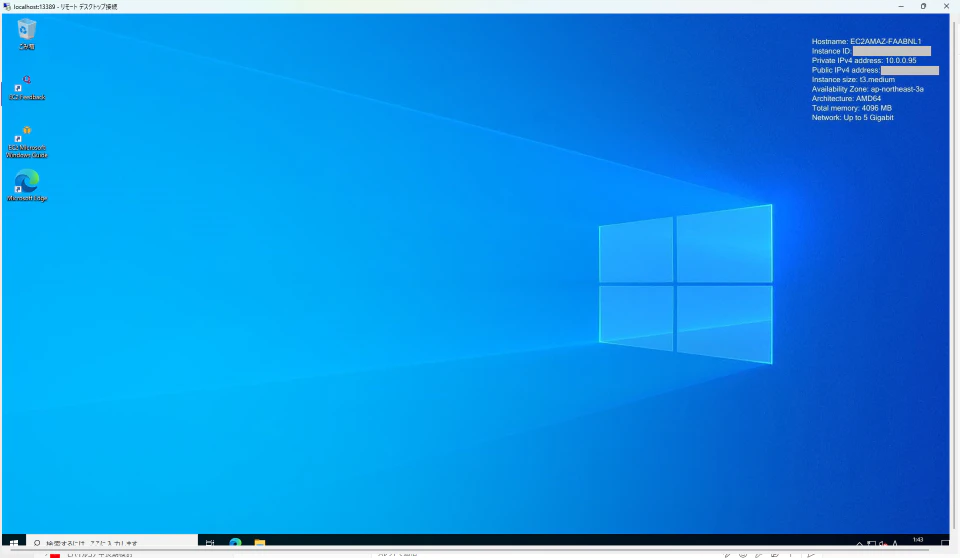Click the Remote Desktop vertical scrollbar
The image size is (960, 558).
[954, 276]
